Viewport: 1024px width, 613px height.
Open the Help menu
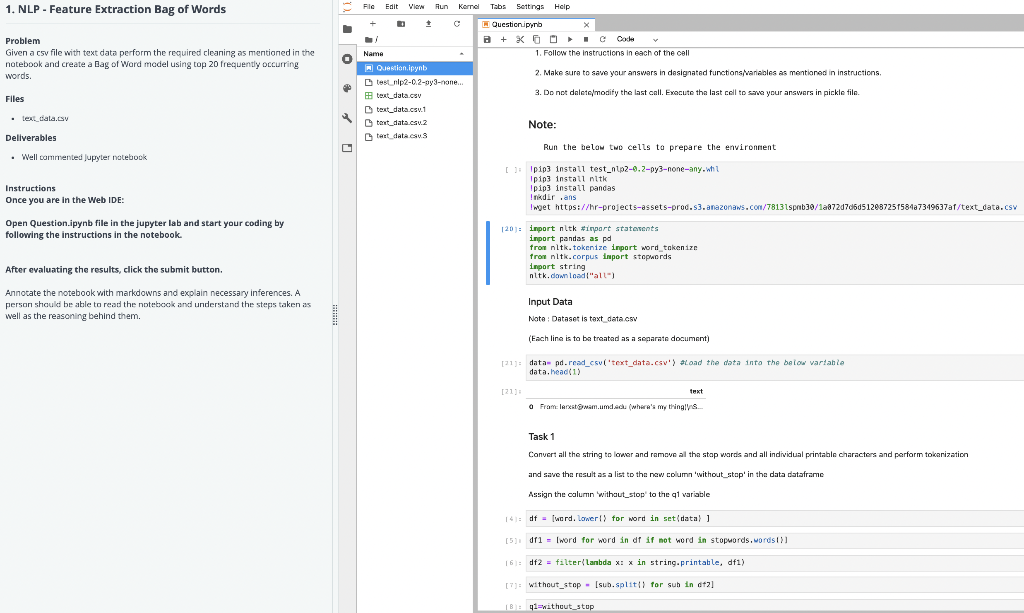click(562, 7)
